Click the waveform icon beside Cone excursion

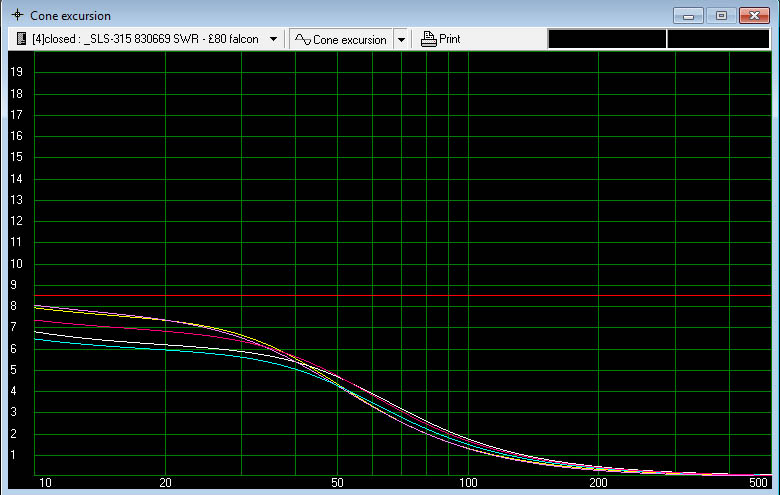click(302, 39)
